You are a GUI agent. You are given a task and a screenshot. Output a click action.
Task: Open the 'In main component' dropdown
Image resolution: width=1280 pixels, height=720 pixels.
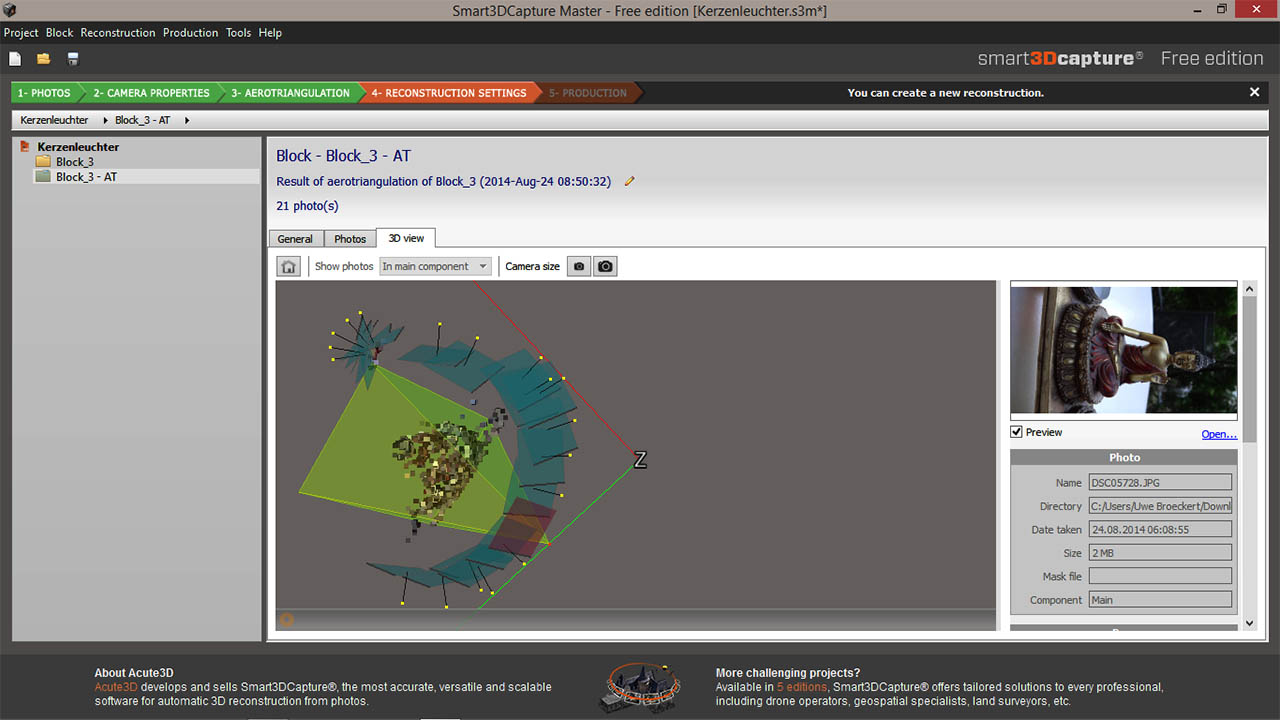click(435, 266)
